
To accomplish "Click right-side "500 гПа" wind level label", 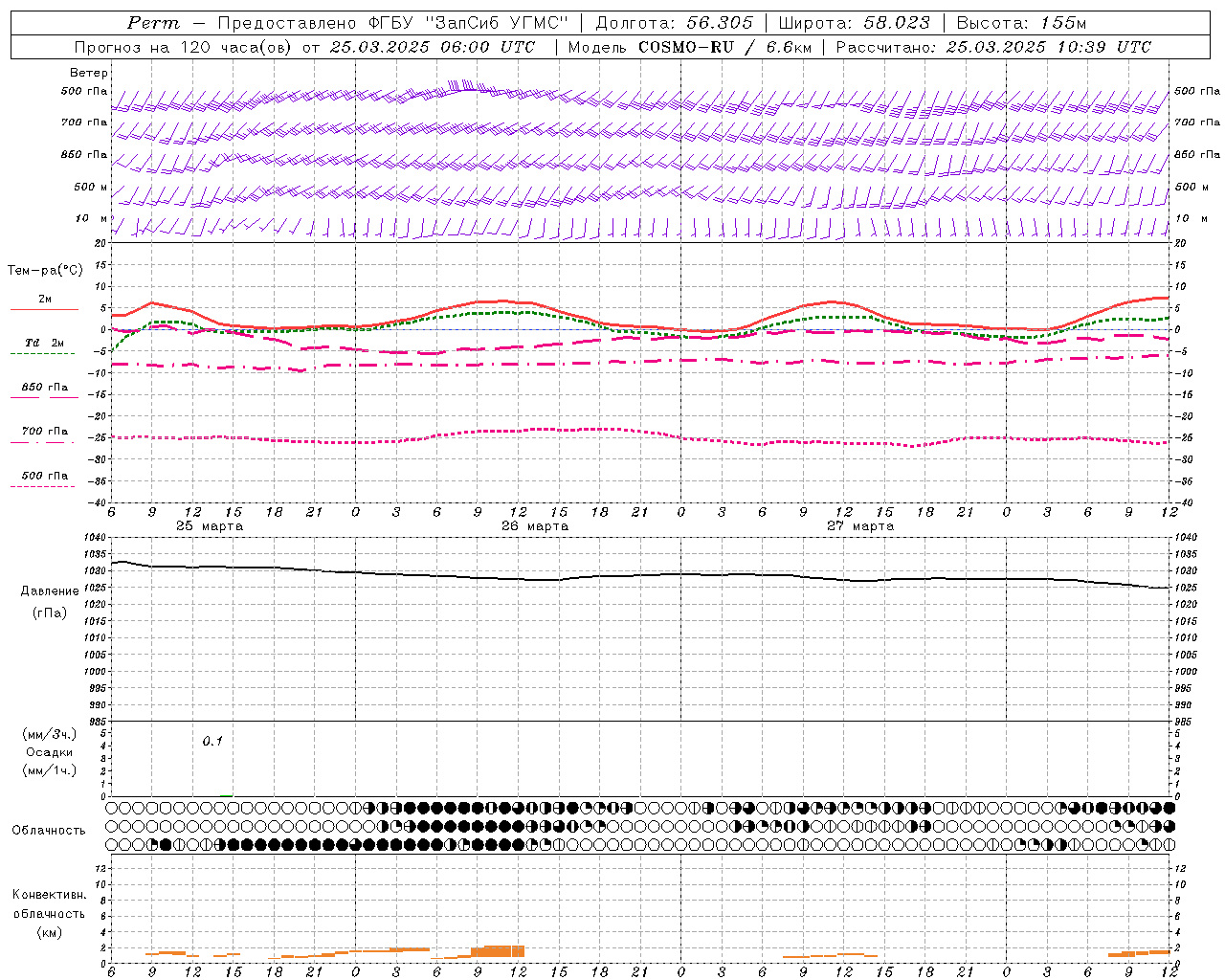I will tap(1197, 91).
